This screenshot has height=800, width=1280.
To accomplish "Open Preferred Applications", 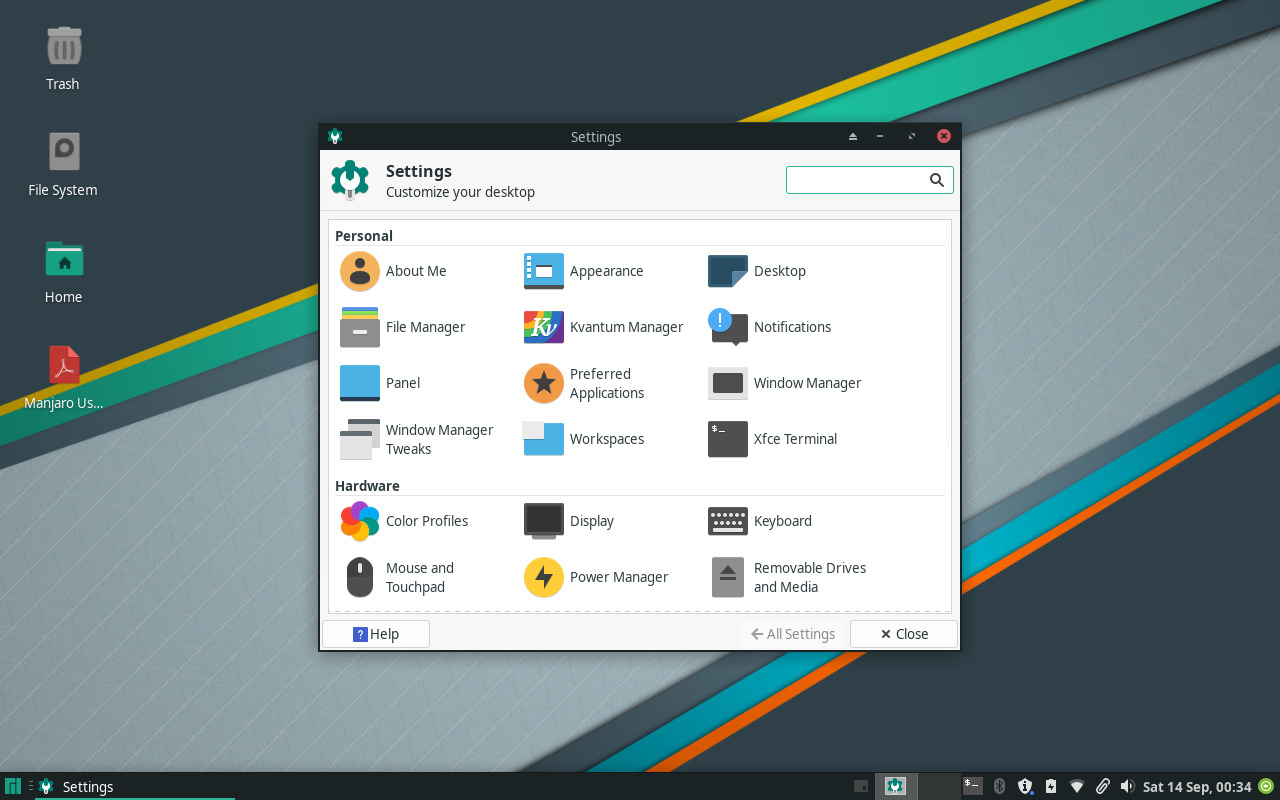I will click(585, 383).
